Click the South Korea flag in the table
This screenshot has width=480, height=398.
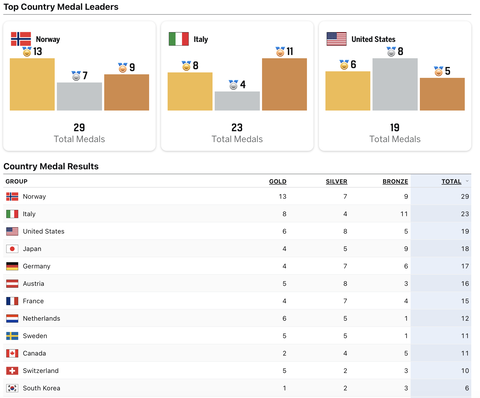coord(12,388)
